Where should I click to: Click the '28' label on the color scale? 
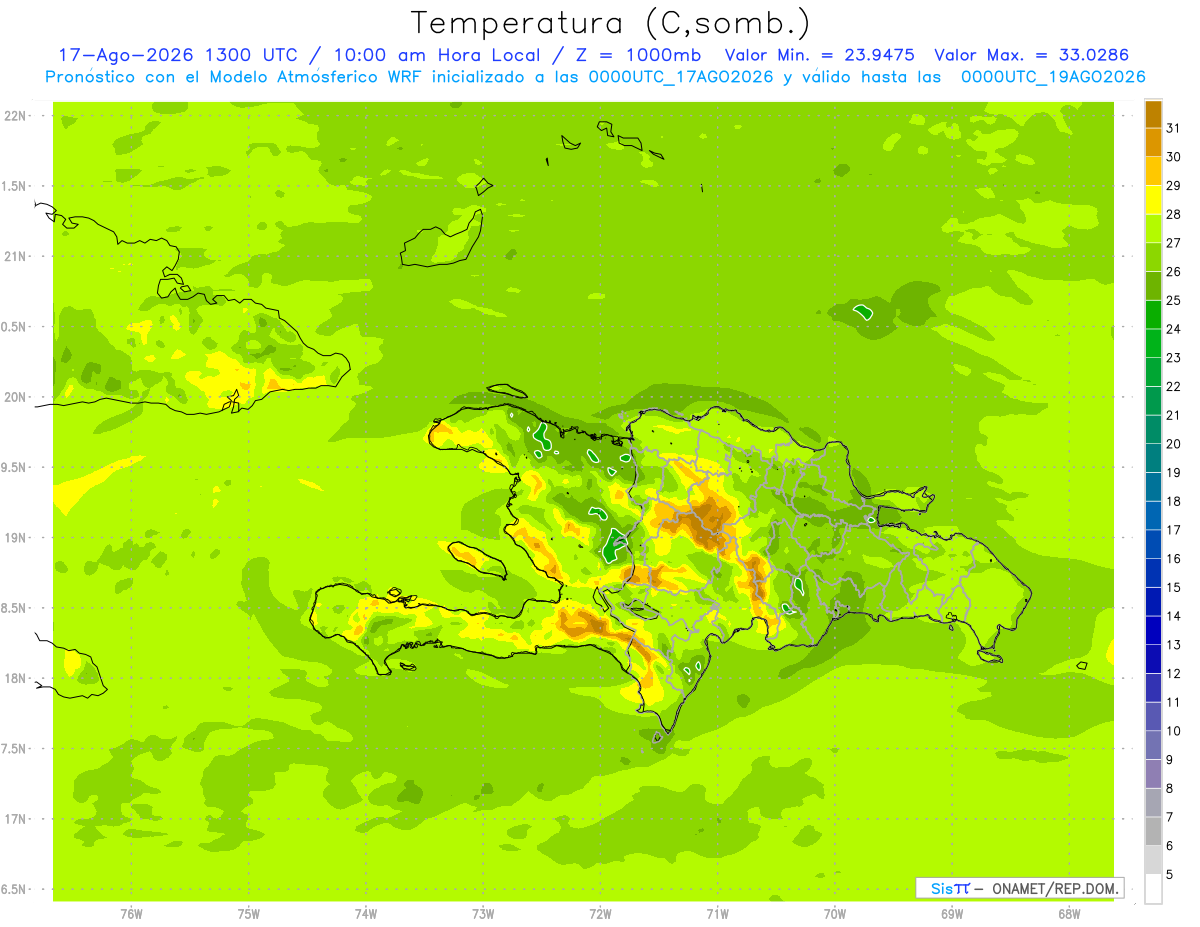(x=1174, y=214)
